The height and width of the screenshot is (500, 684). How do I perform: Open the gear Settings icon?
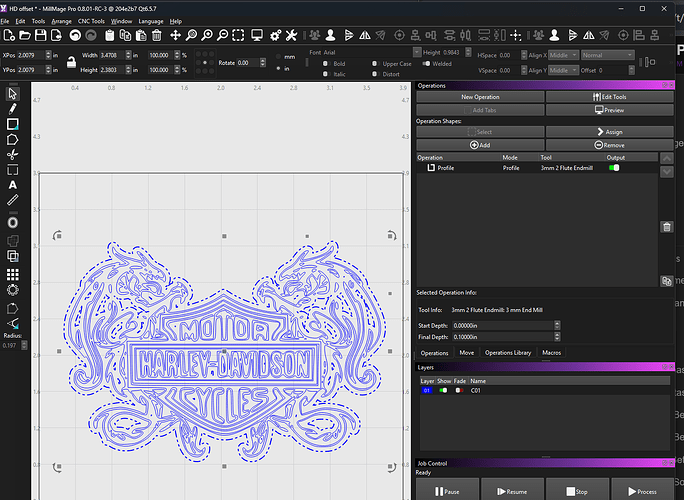pyautogui.click(x=276, y=36)
